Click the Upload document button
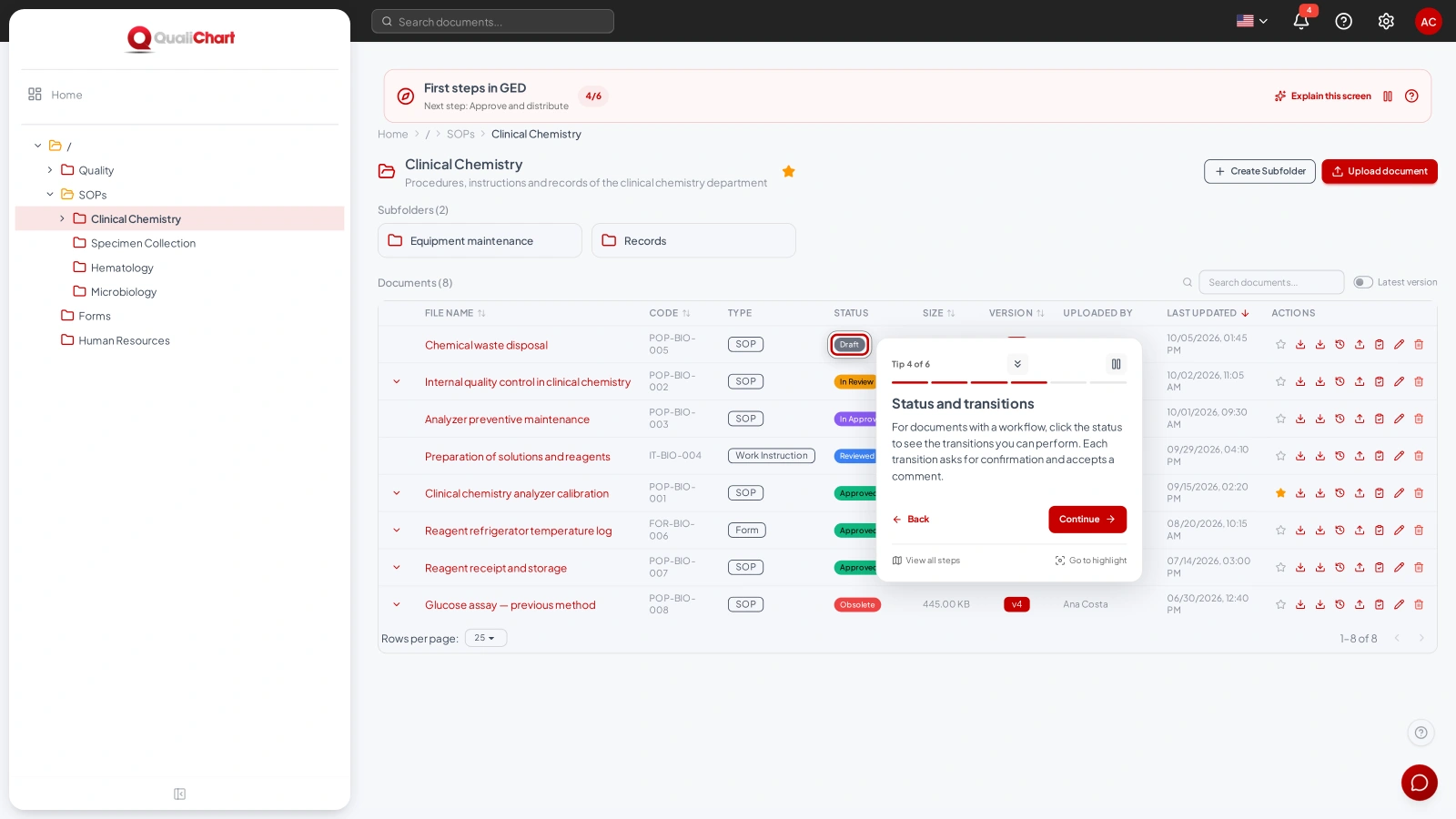This screenshot has height=819, width=1456. click(x=1380, y=171)
